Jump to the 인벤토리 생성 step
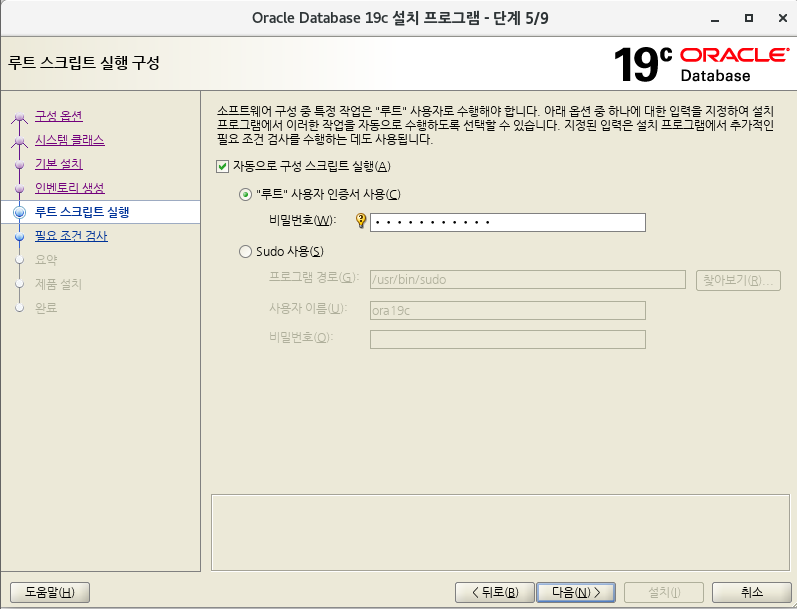 70,188
